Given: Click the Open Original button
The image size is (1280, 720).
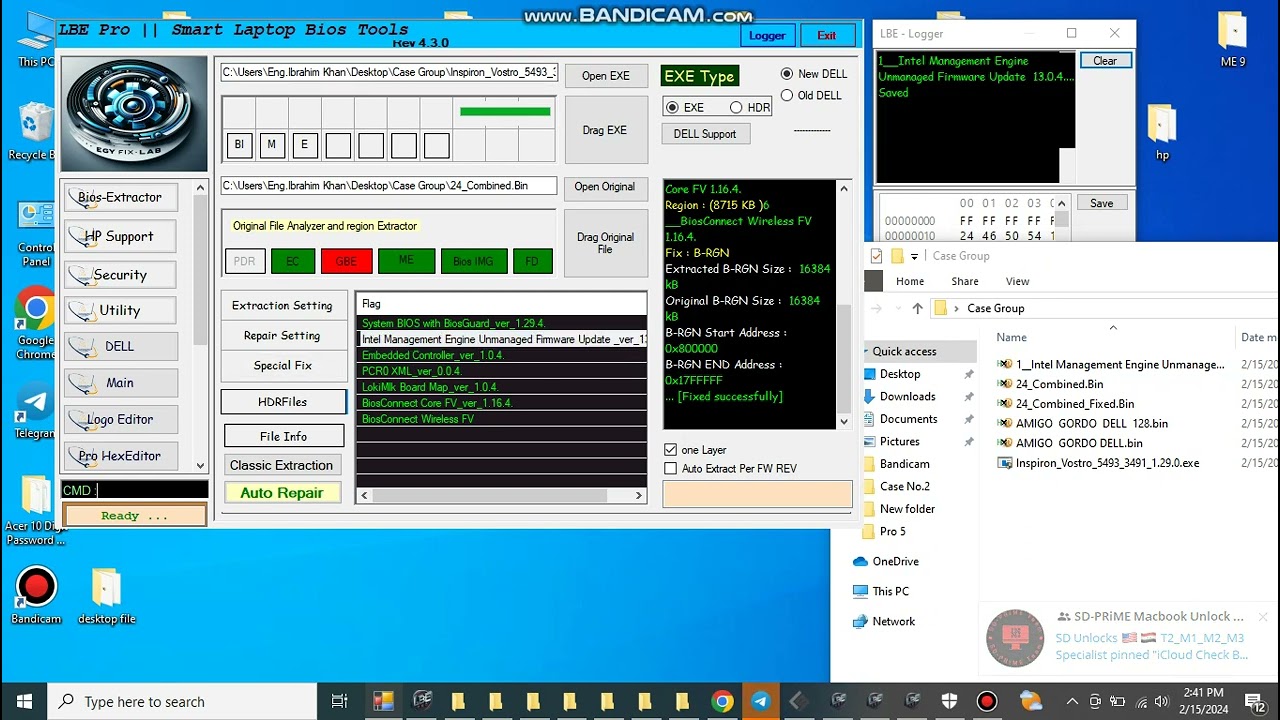Looking at the screenshot, I should coord(605,187).
